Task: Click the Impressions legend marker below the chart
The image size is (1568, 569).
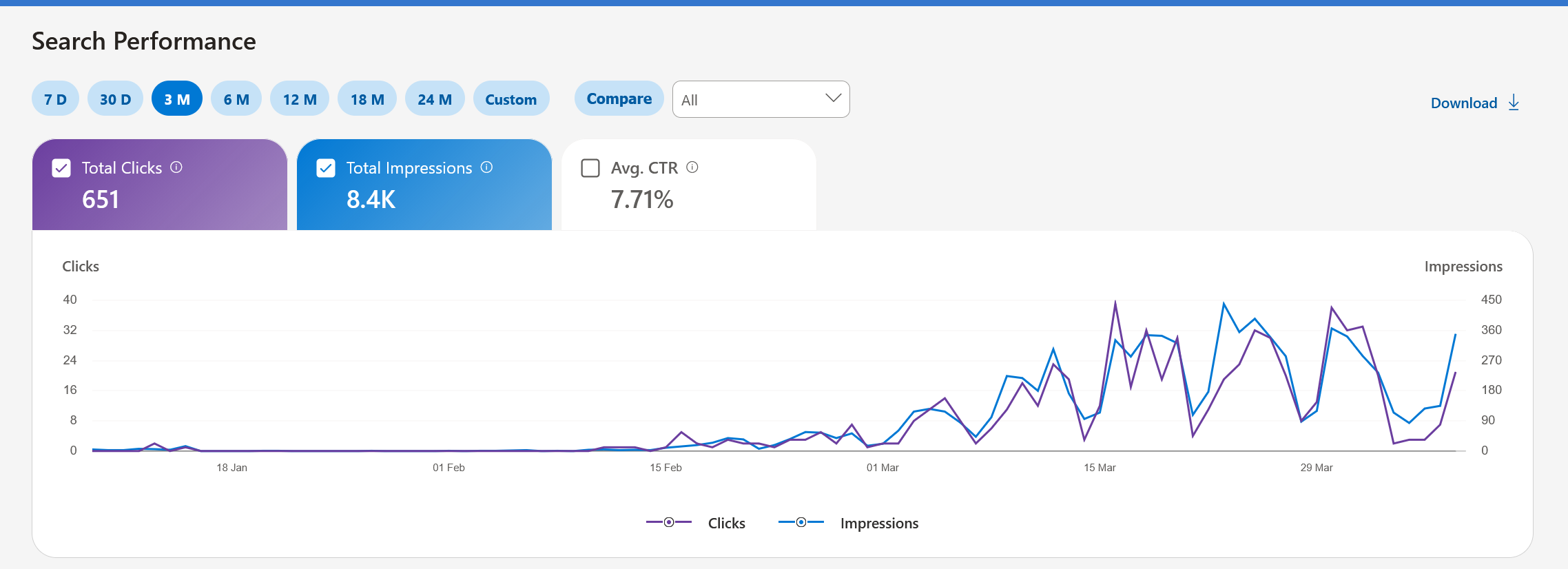Action: [801, 522]
